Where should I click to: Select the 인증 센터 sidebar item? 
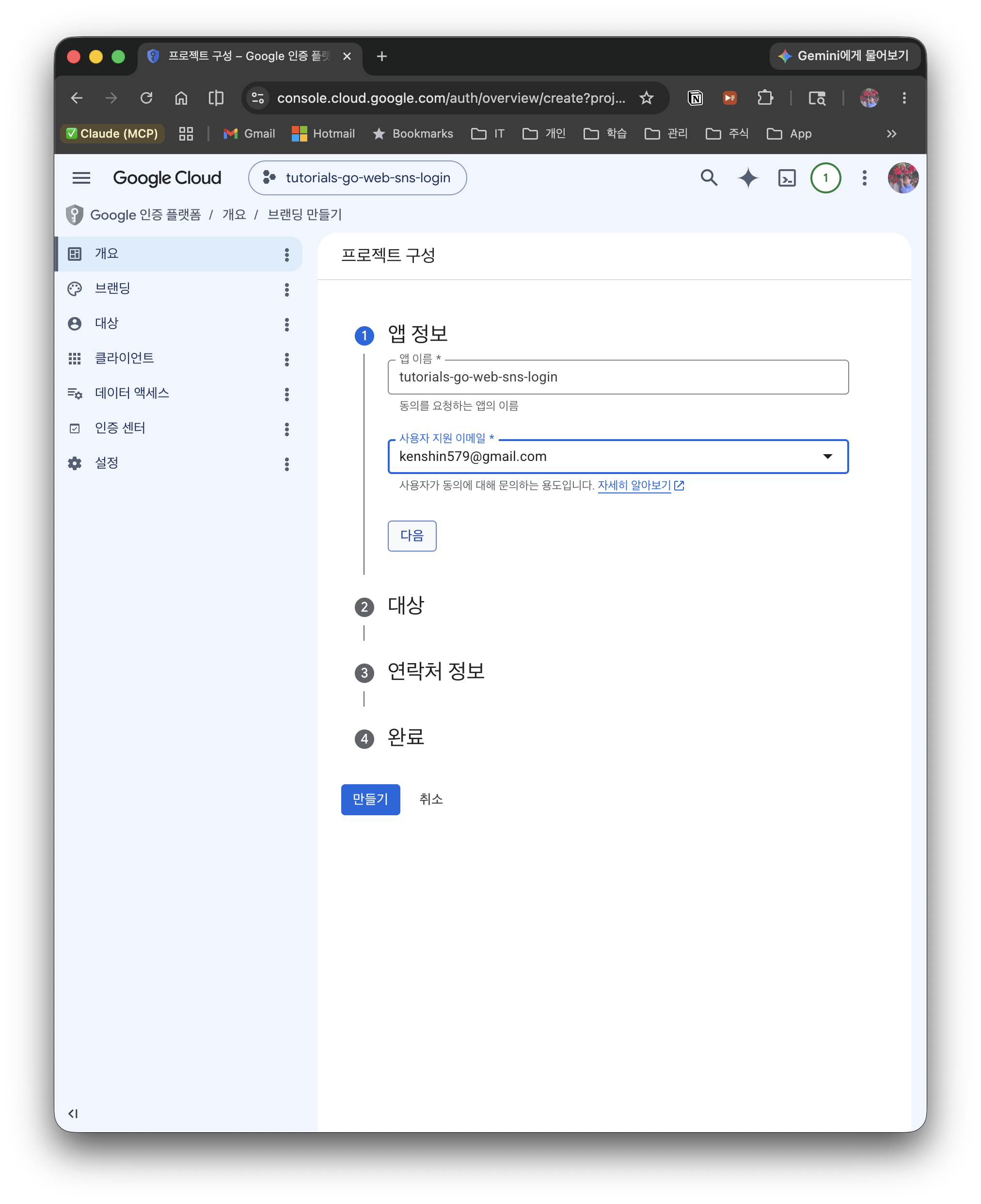(178, 428)
